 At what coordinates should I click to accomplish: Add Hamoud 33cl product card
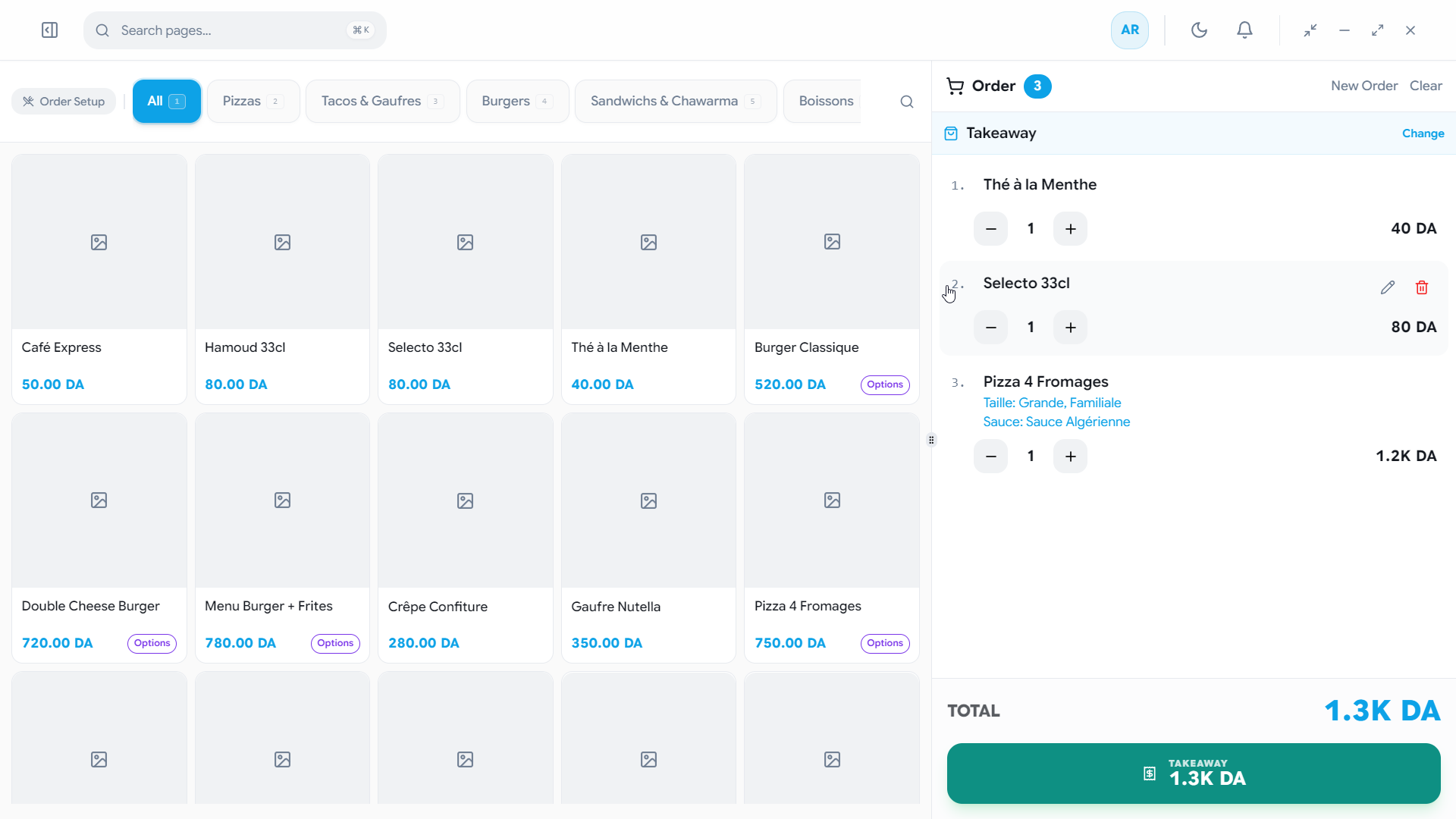point(282,279)
